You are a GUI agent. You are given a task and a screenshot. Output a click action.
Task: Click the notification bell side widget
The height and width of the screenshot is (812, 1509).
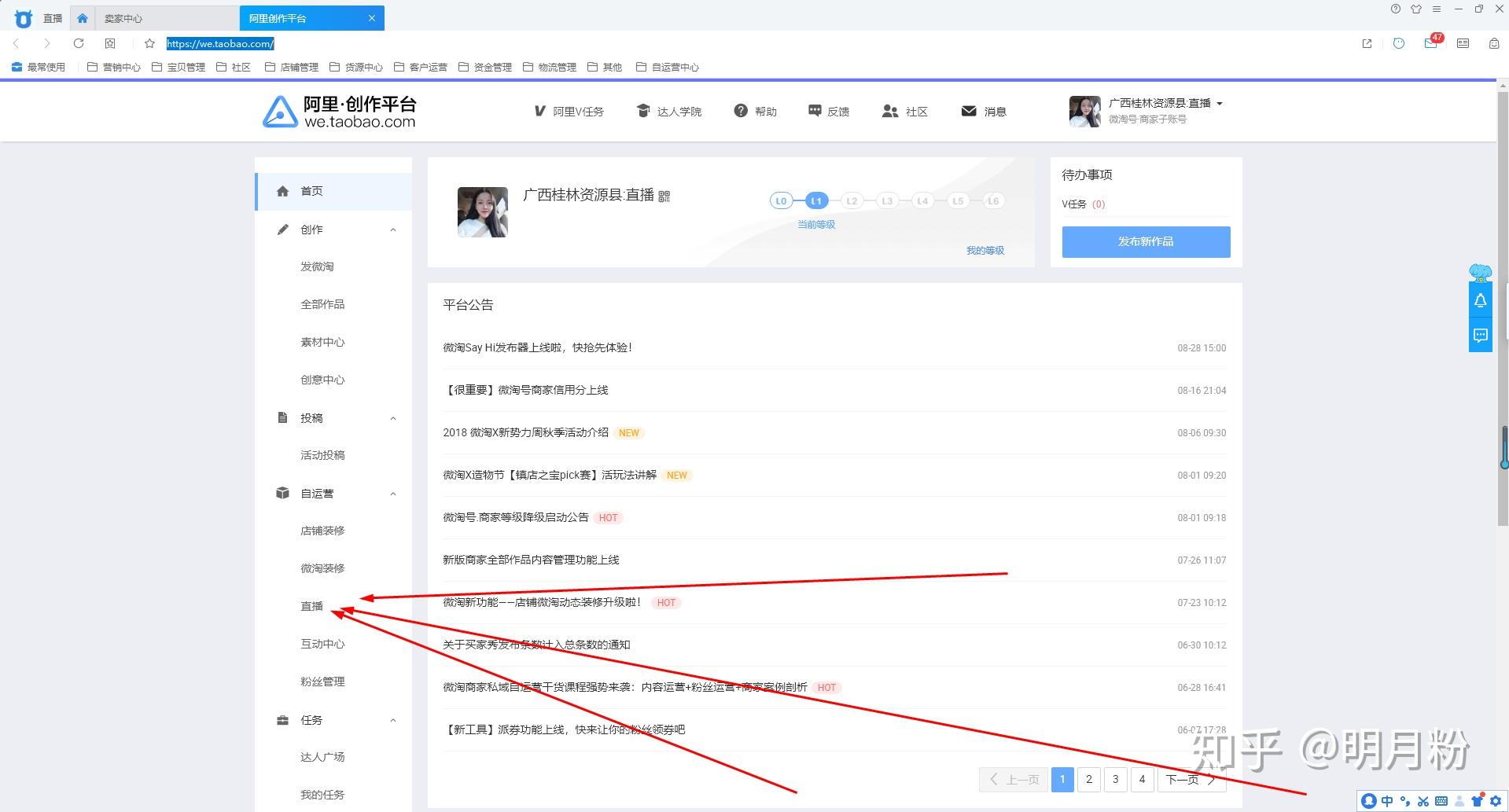(x=1480, y=300)
